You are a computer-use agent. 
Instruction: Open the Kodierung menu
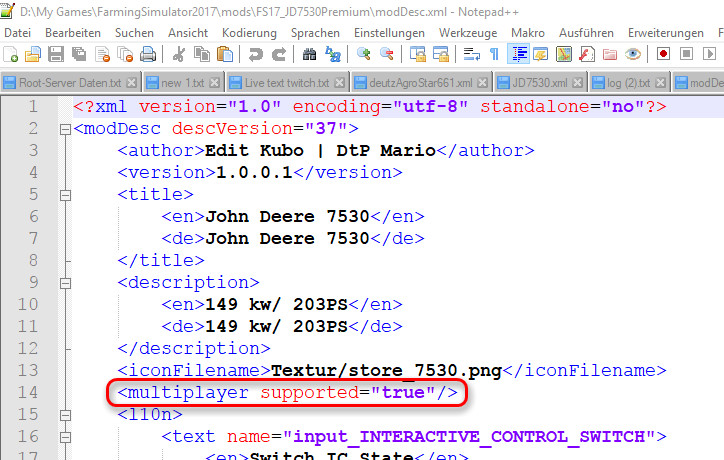(x=249, y=33)
